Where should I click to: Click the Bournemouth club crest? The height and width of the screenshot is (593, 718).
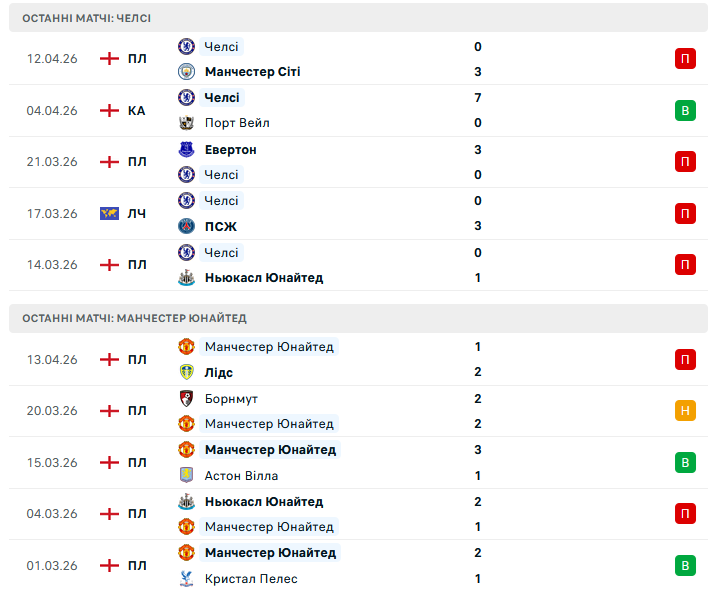186,398
